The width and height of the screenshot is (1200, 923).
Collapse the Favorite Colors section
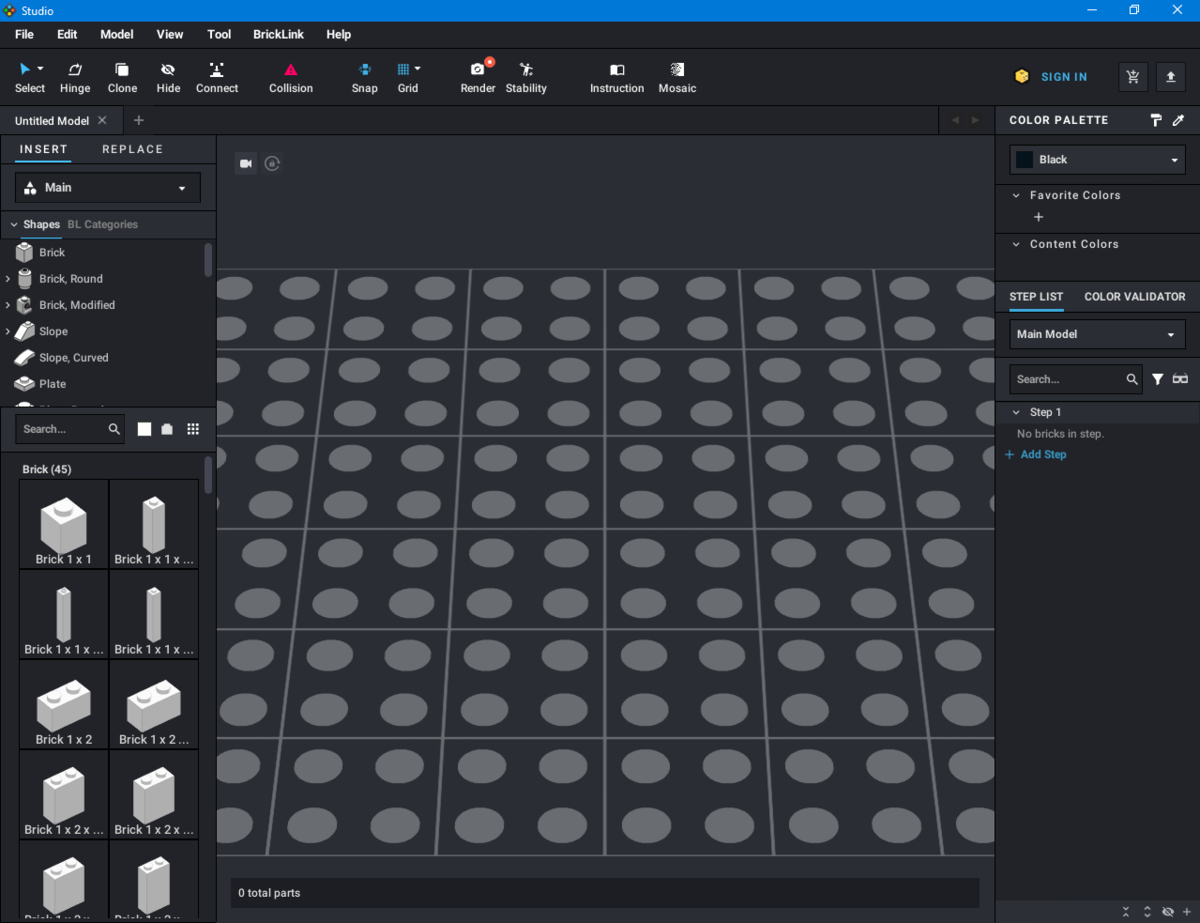(1016, 195)
